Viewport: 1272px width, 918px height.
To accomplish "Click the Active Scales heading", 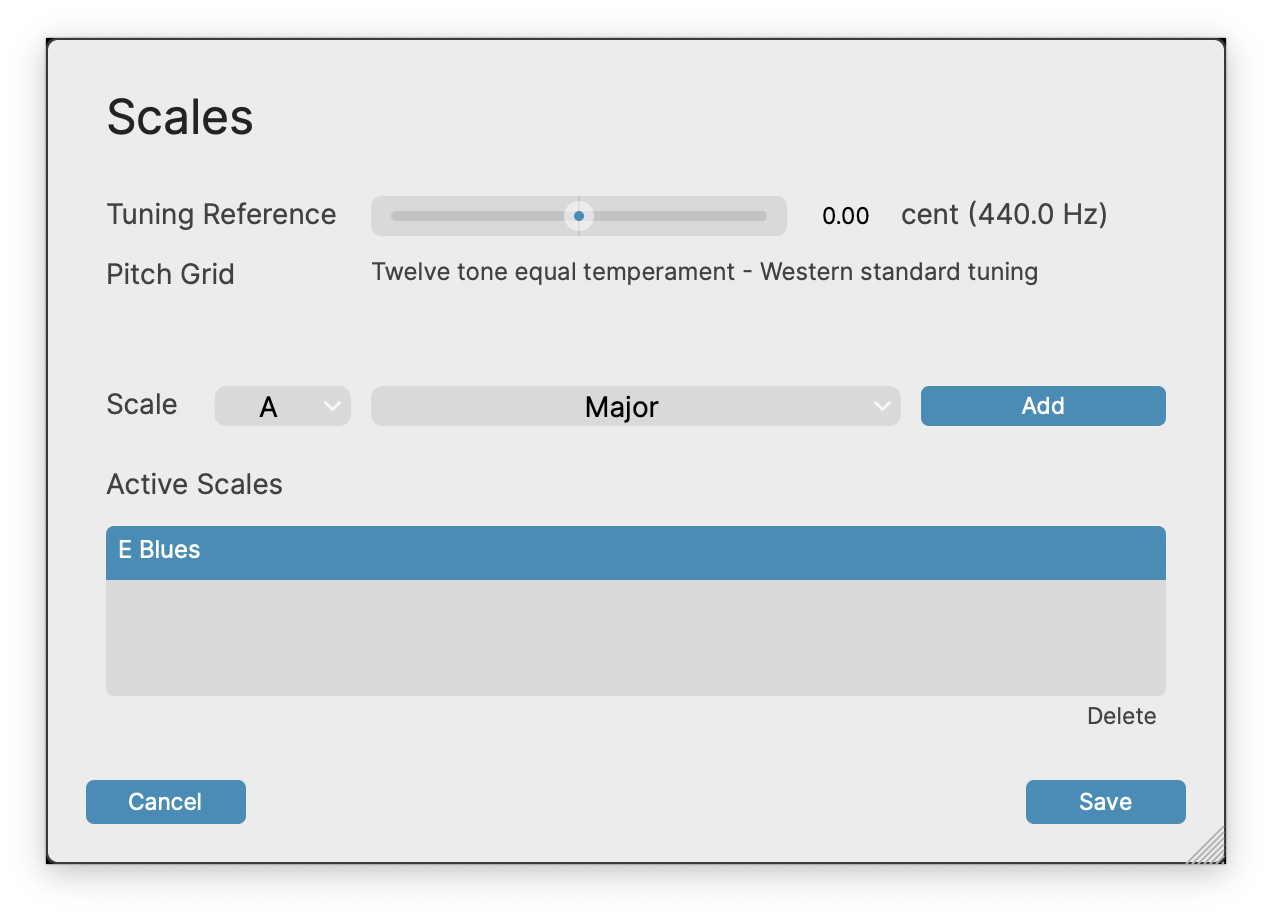I will 194,484.
